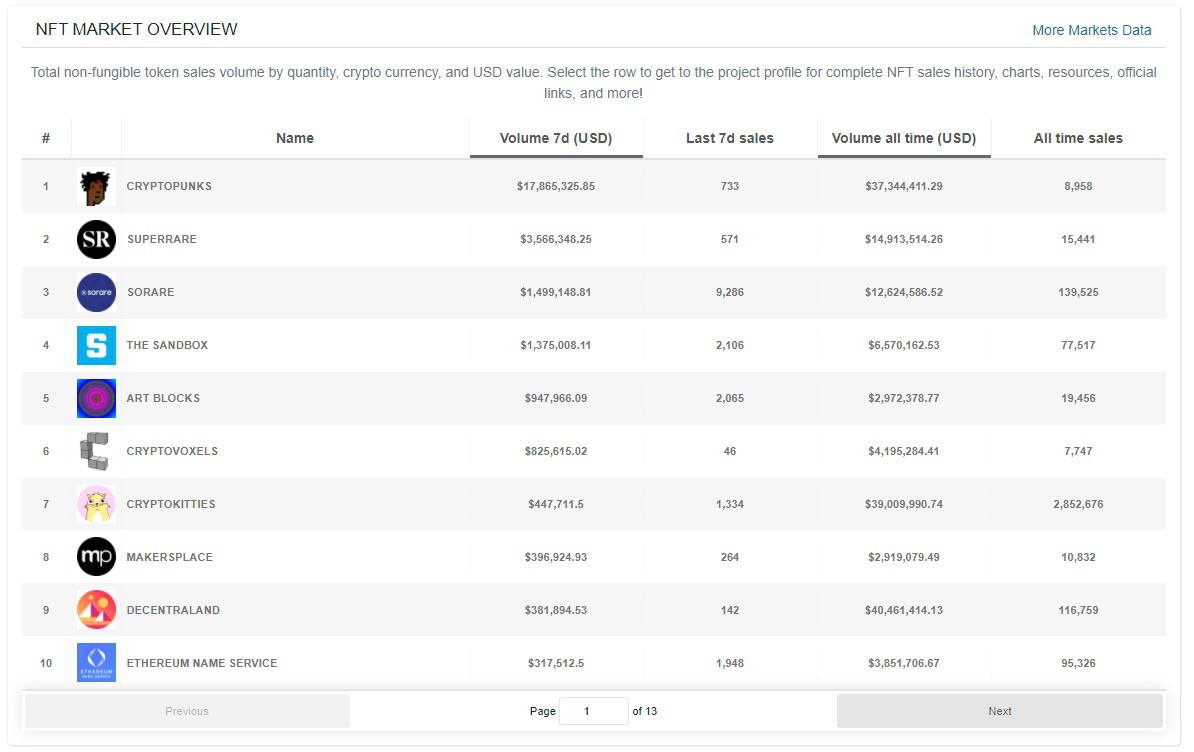Click Sorare last 7d sales 9,286
1194x752 pixels.
pyautogui.click(x=729, y=292)
